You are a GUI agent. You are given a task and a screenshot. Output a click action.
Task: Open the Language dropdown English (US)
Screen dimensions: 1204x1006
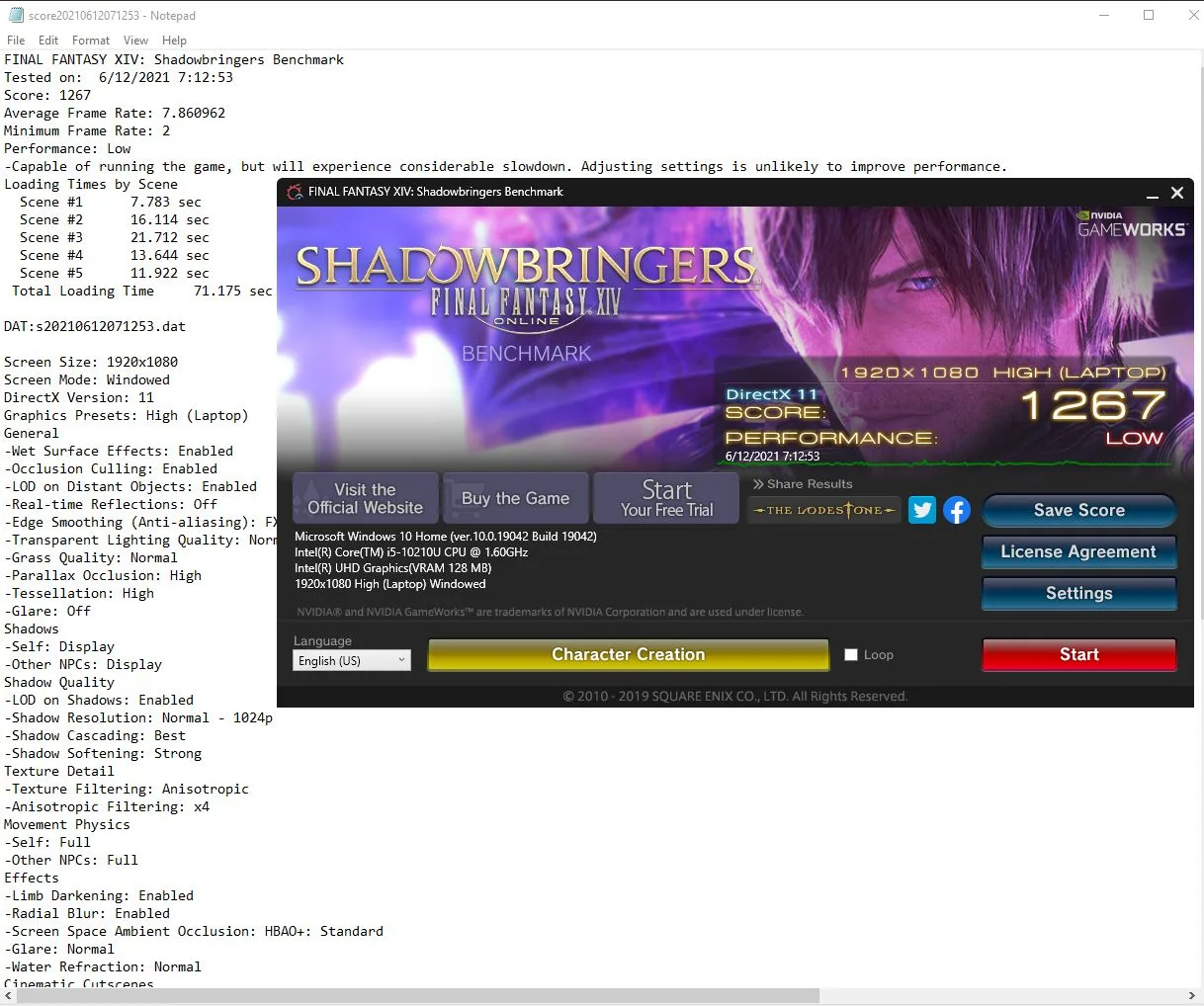[352, 660]
